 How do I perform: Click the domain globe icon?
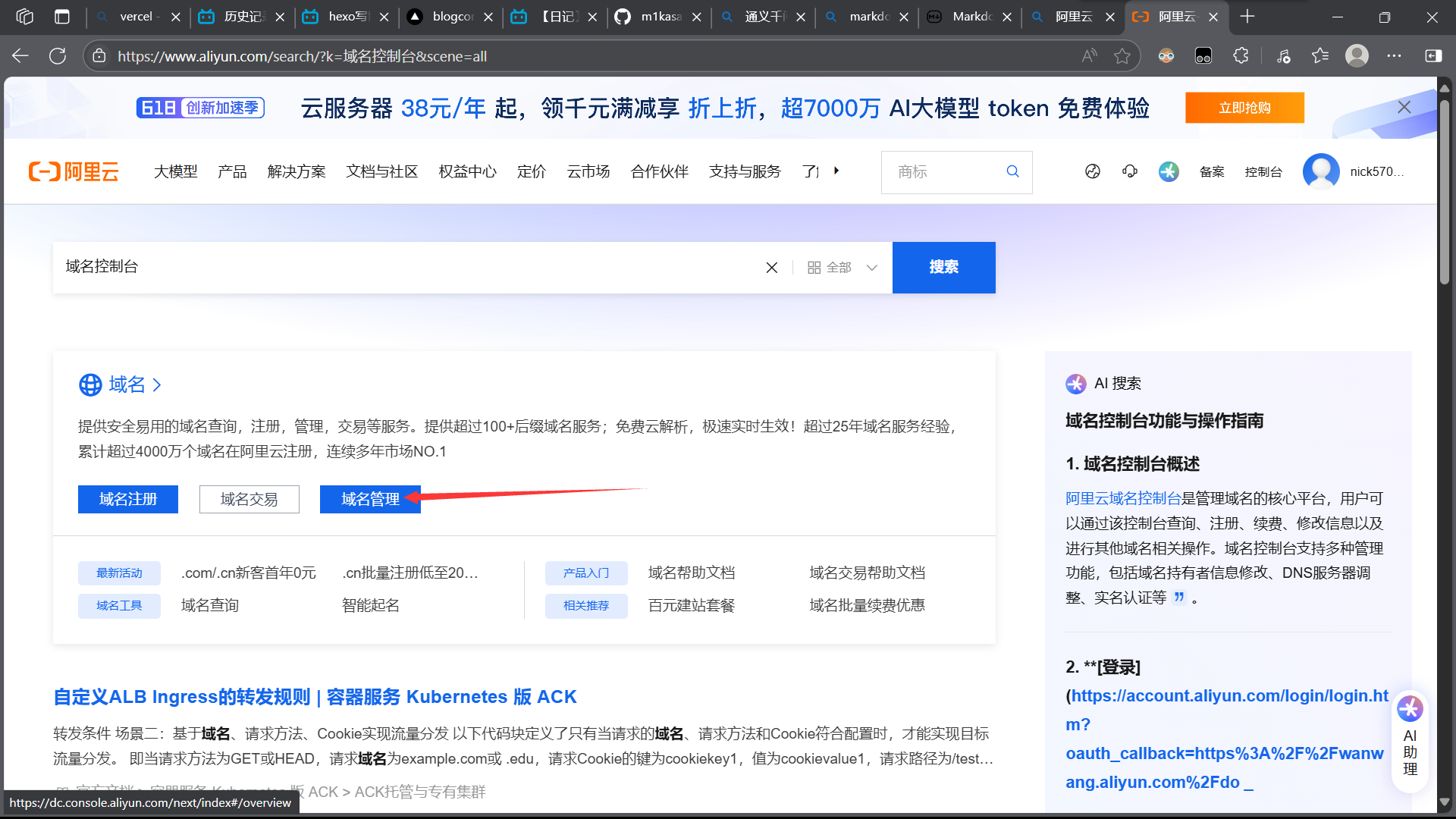pos(90,384)
